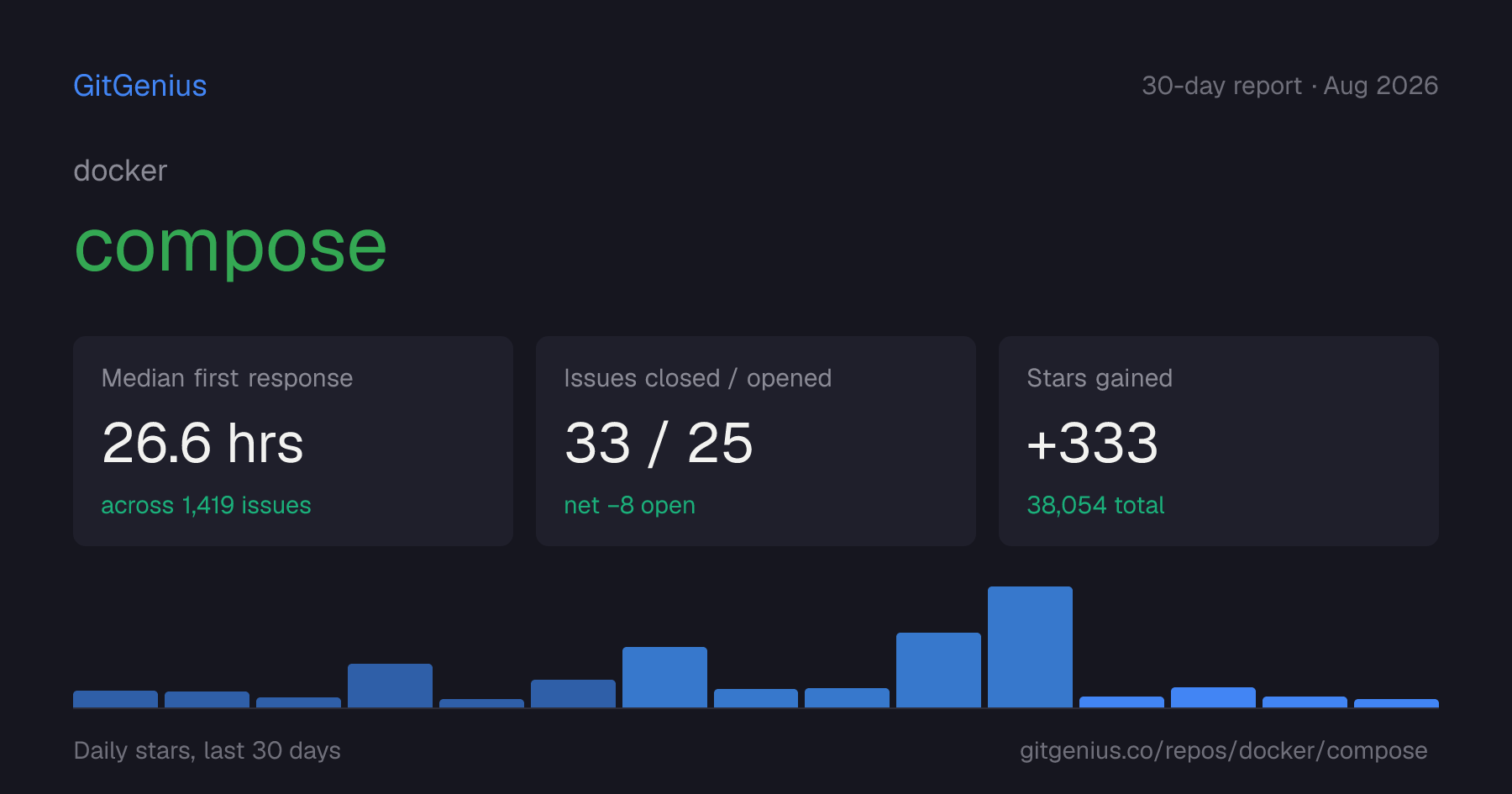Select the "33 / 25" value
The width and height of the screenshot is (1512, 794).
point(659,443)
